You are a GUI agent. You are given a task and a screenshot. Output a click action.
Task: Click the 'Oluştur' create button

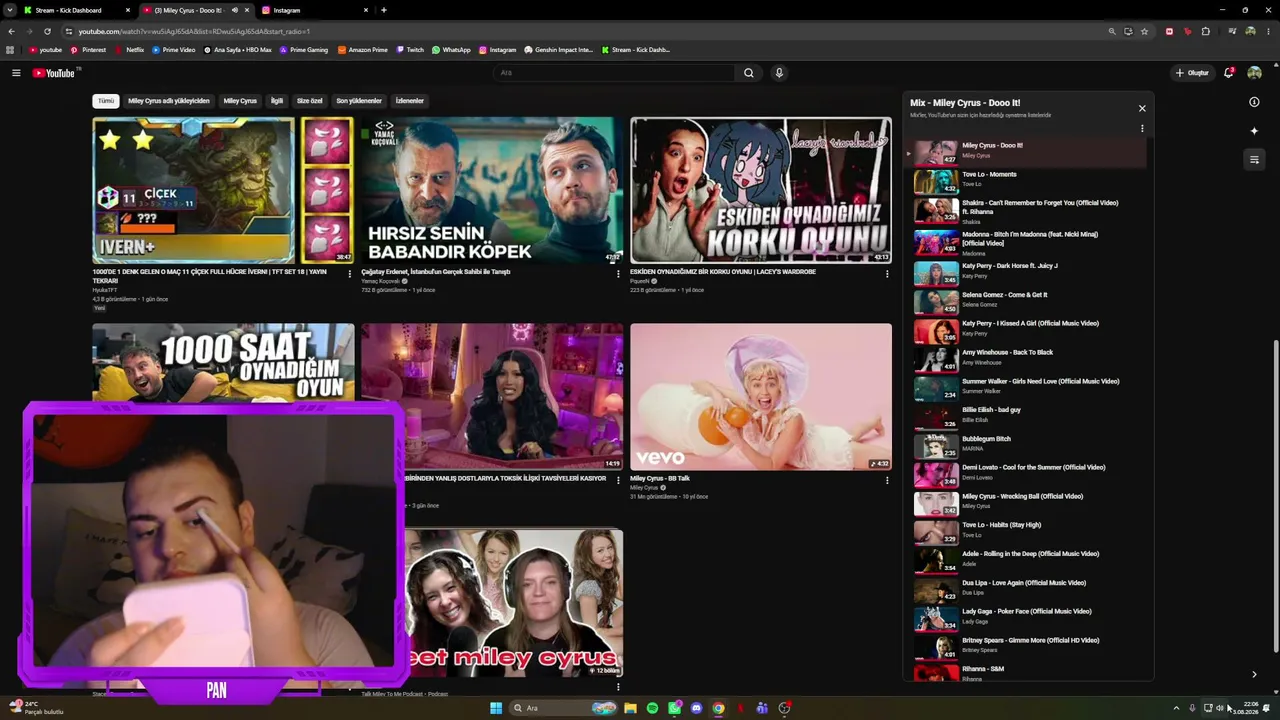click(x=1192, y=73)
